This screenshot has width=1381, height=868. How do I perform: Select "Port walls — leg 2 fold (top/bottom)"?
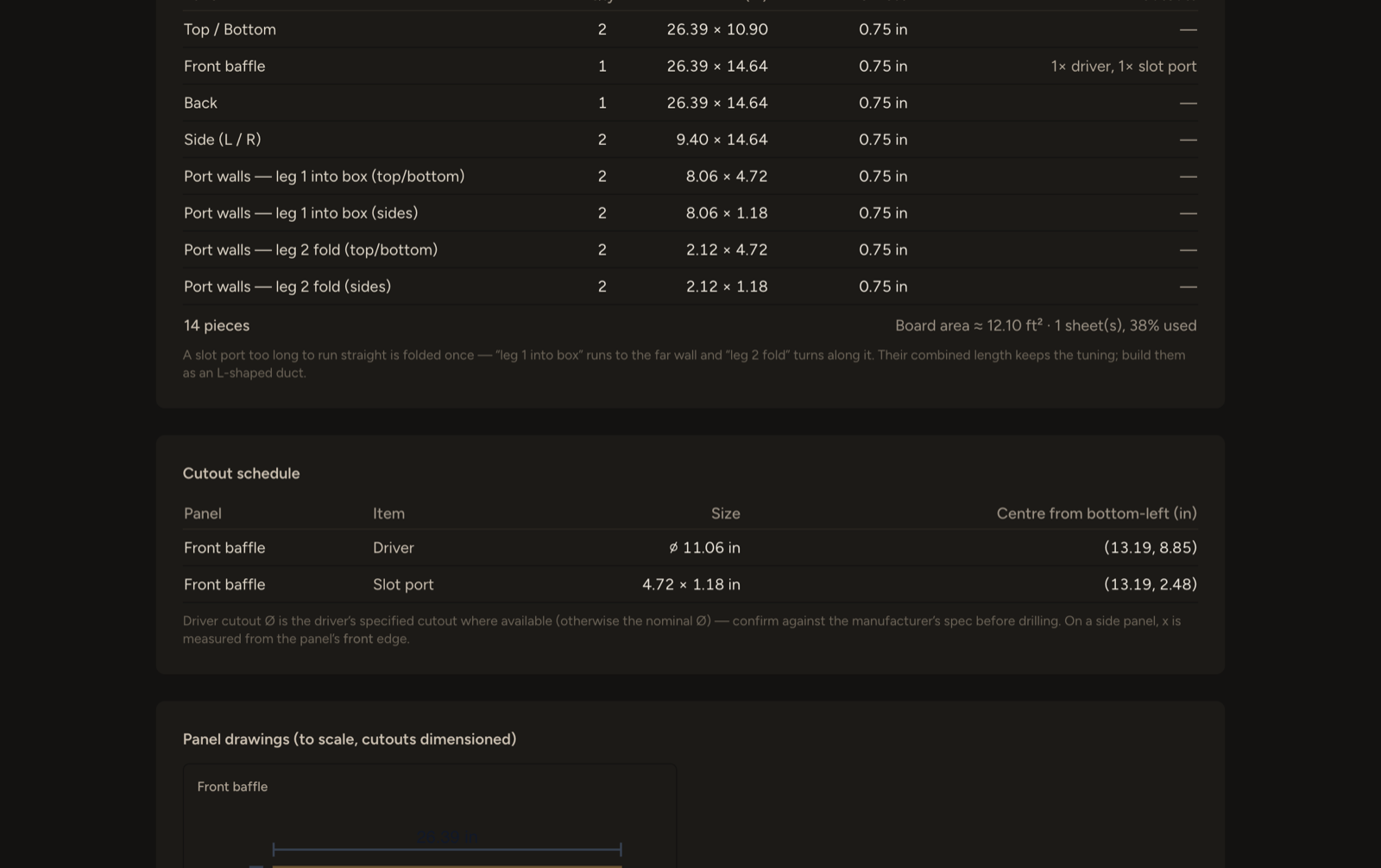pyautogui.click(x=311, y=249)
